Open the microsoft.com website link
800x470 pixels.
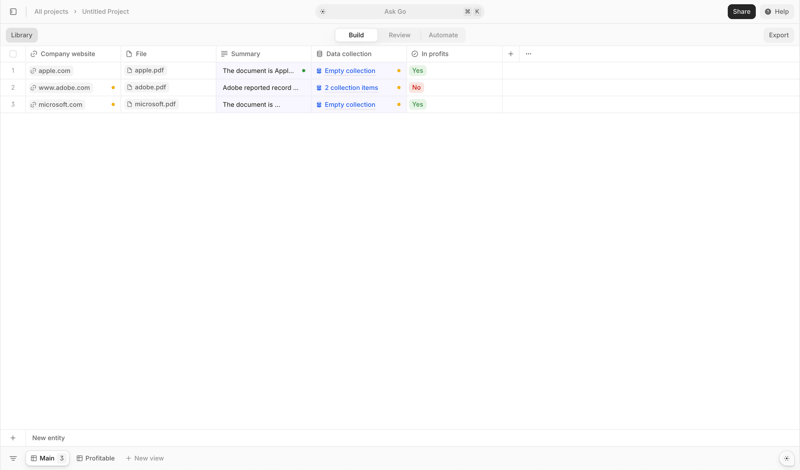pos(56,105)
